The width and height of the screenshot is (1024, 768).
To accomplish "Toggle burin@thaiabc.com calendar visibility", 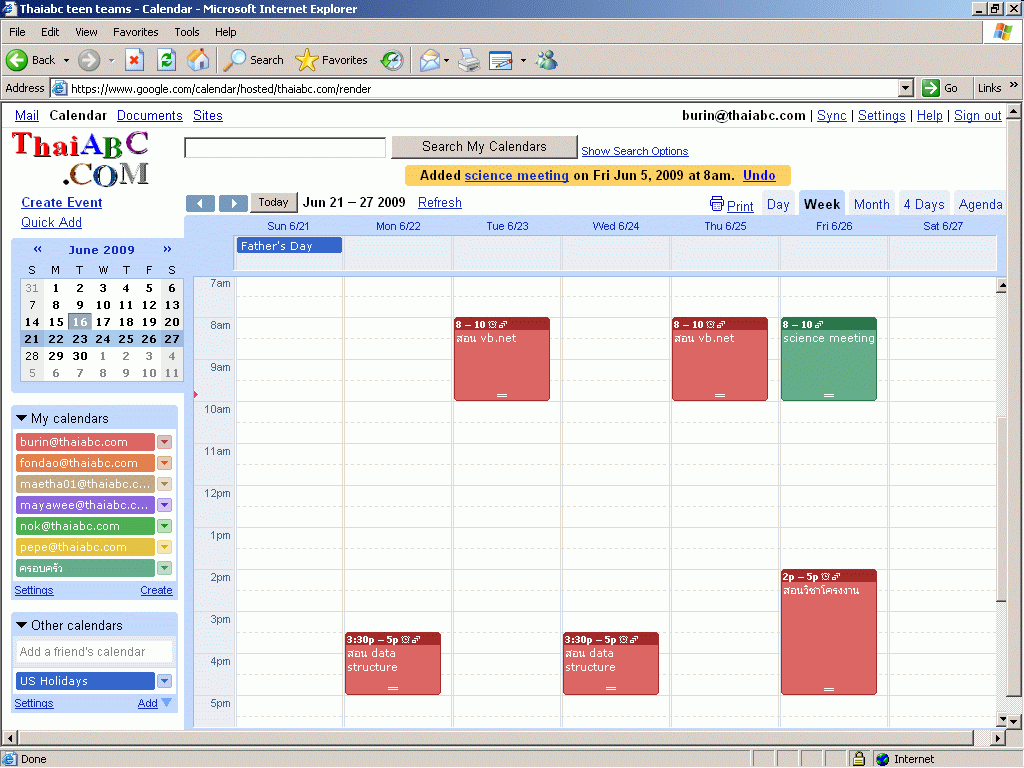I will pos(85,442).
